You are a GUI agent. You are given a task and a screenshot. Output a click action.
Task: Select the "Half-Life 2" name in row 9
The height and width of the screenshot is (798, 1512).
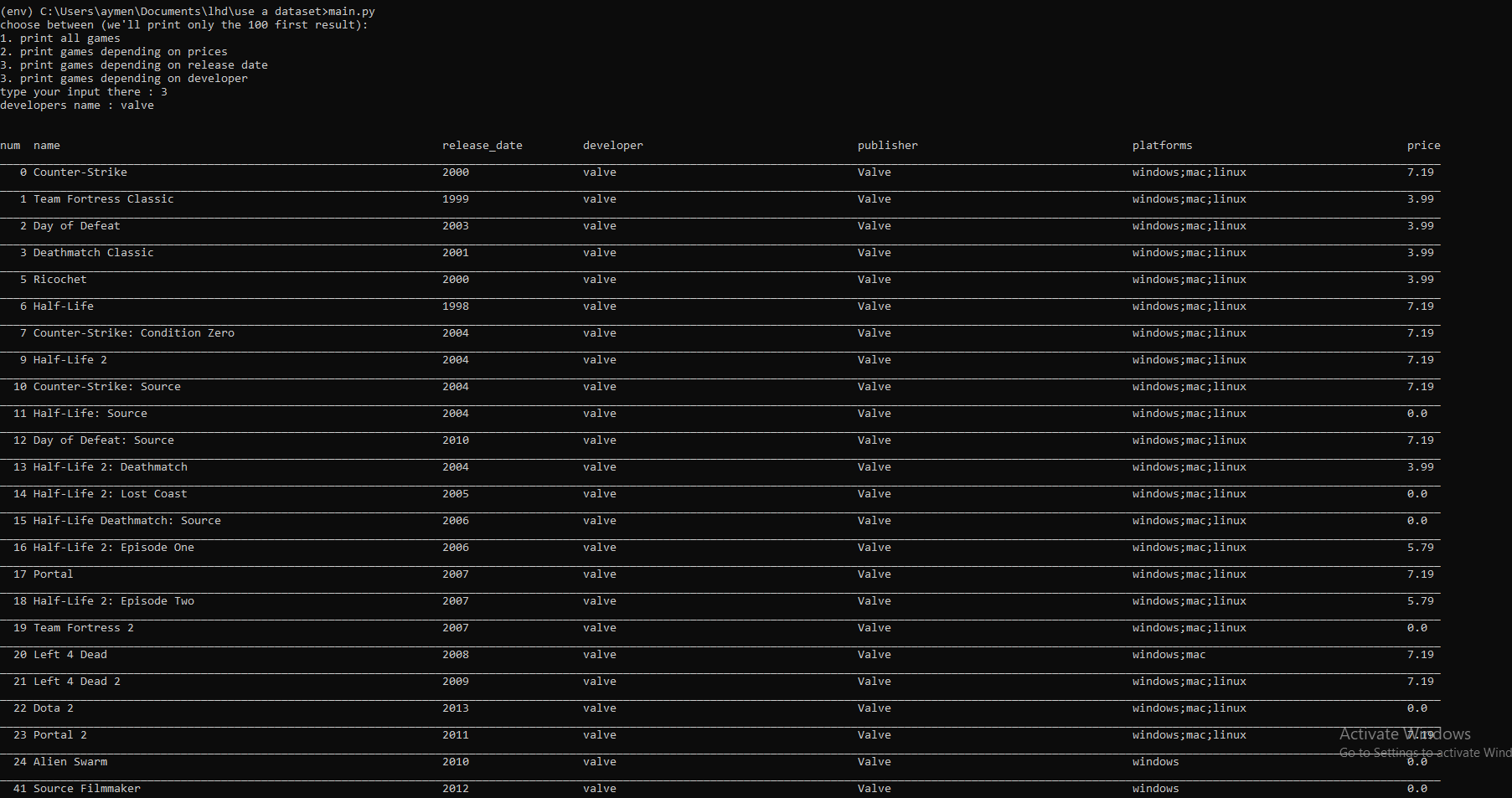click(70, 359)
